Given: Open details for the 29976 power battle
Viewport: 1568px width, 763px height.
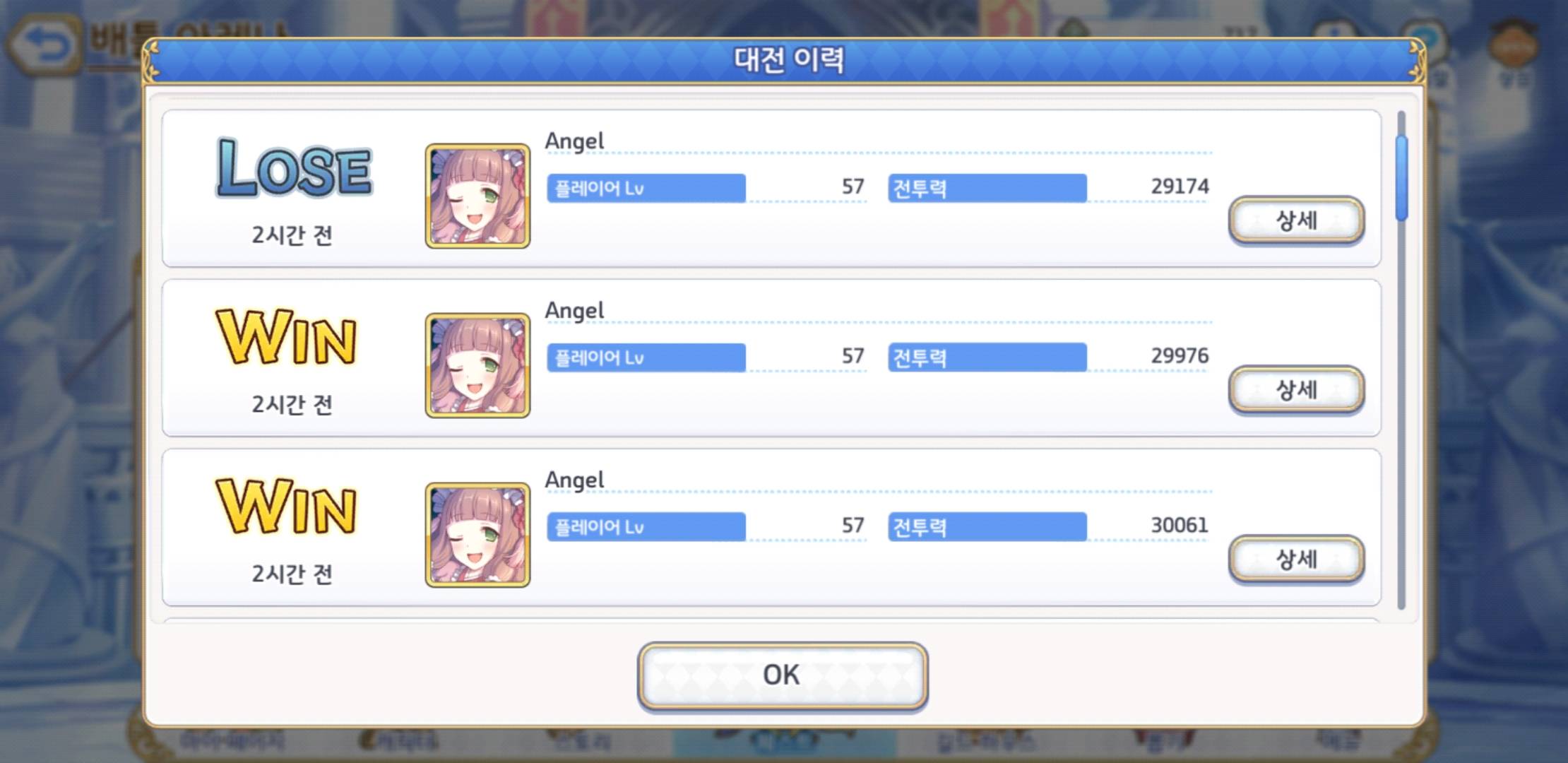Looking at the screenshot, I should [1296, 390].
